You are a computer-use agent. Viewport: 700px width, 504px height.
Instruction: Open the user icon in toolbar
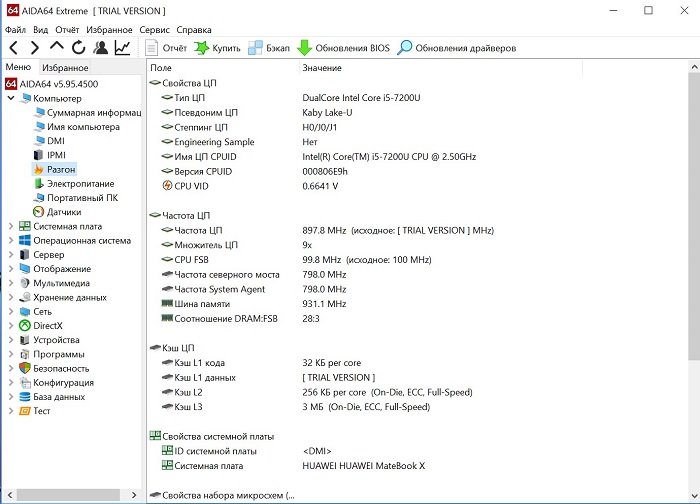point(101,47)
